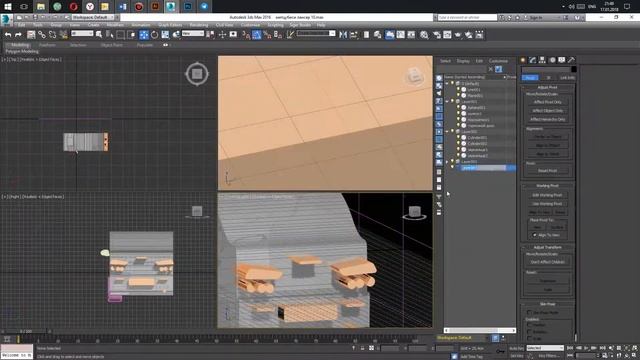Image resolution: width=640 pixels, height=360 pixels.
Task: Click the Affect Pivot Only button
Action: (547, 102)
